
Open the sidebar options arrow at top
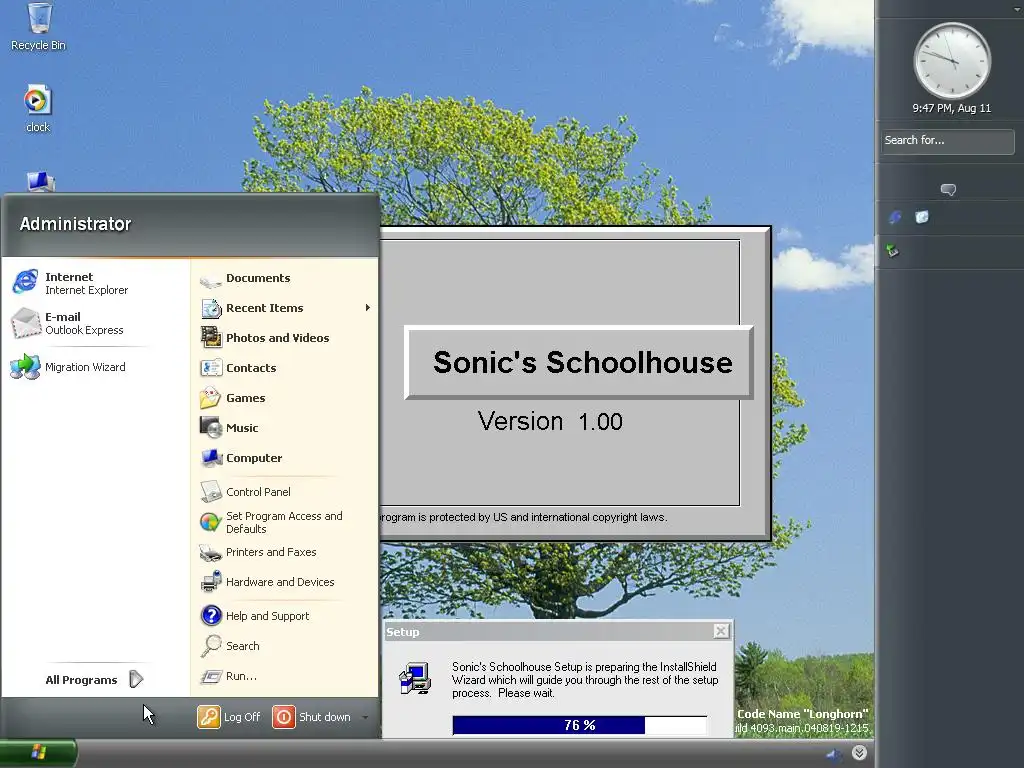(1017, 9)
